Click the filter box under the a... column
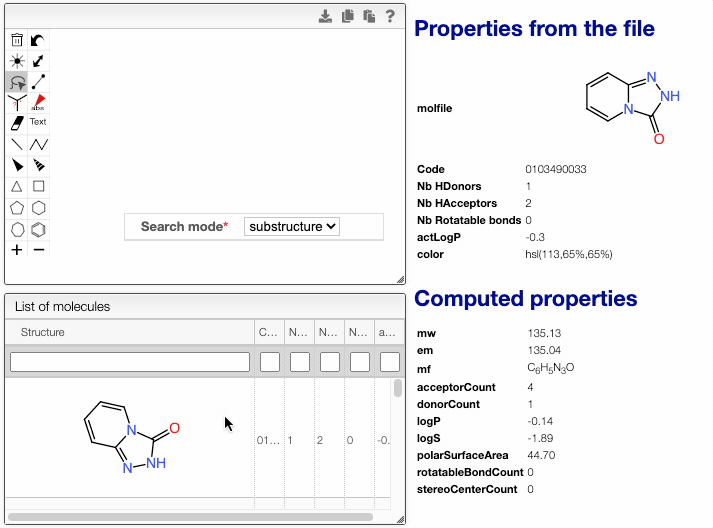Viewport: 713px width, 528px height. 390,362
